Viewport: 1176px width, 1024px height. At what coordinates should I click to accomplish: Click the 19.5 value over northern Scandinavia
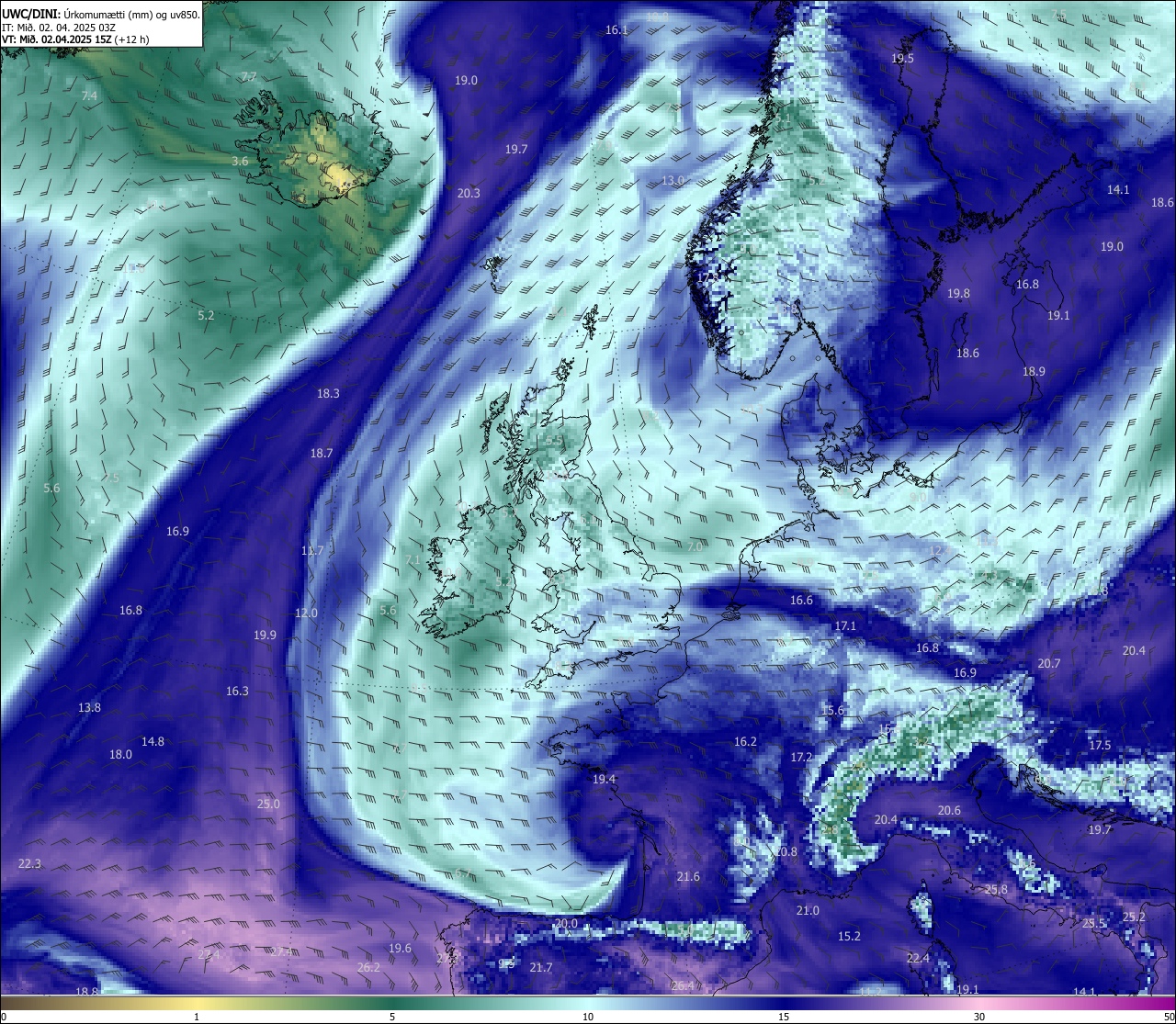[x=903, y=58]
